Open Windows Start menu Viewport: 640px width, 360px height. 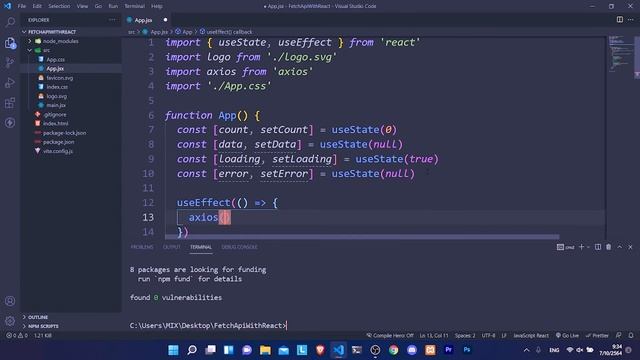point(173,350)
